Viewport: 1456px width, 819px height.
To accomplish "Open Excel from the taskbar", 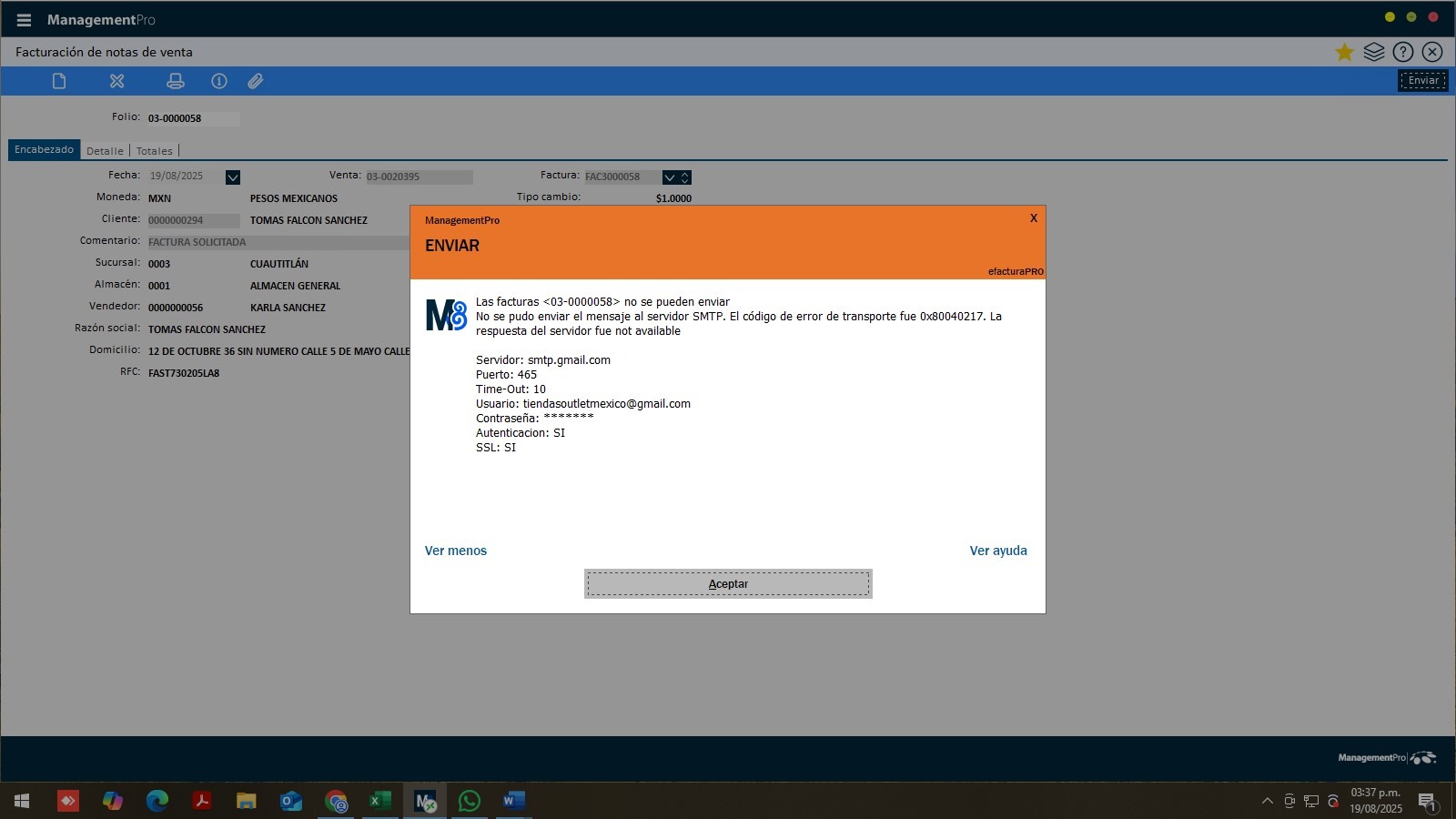I will coord(380,801).
